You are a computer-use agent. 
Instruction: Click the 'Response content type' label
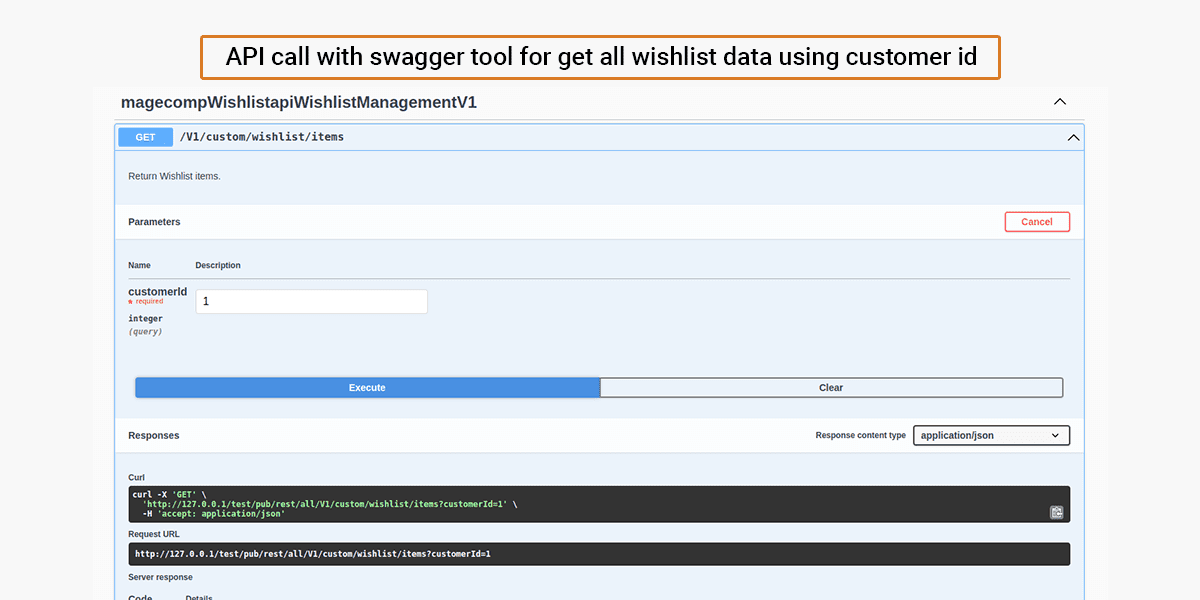[861, 435]
